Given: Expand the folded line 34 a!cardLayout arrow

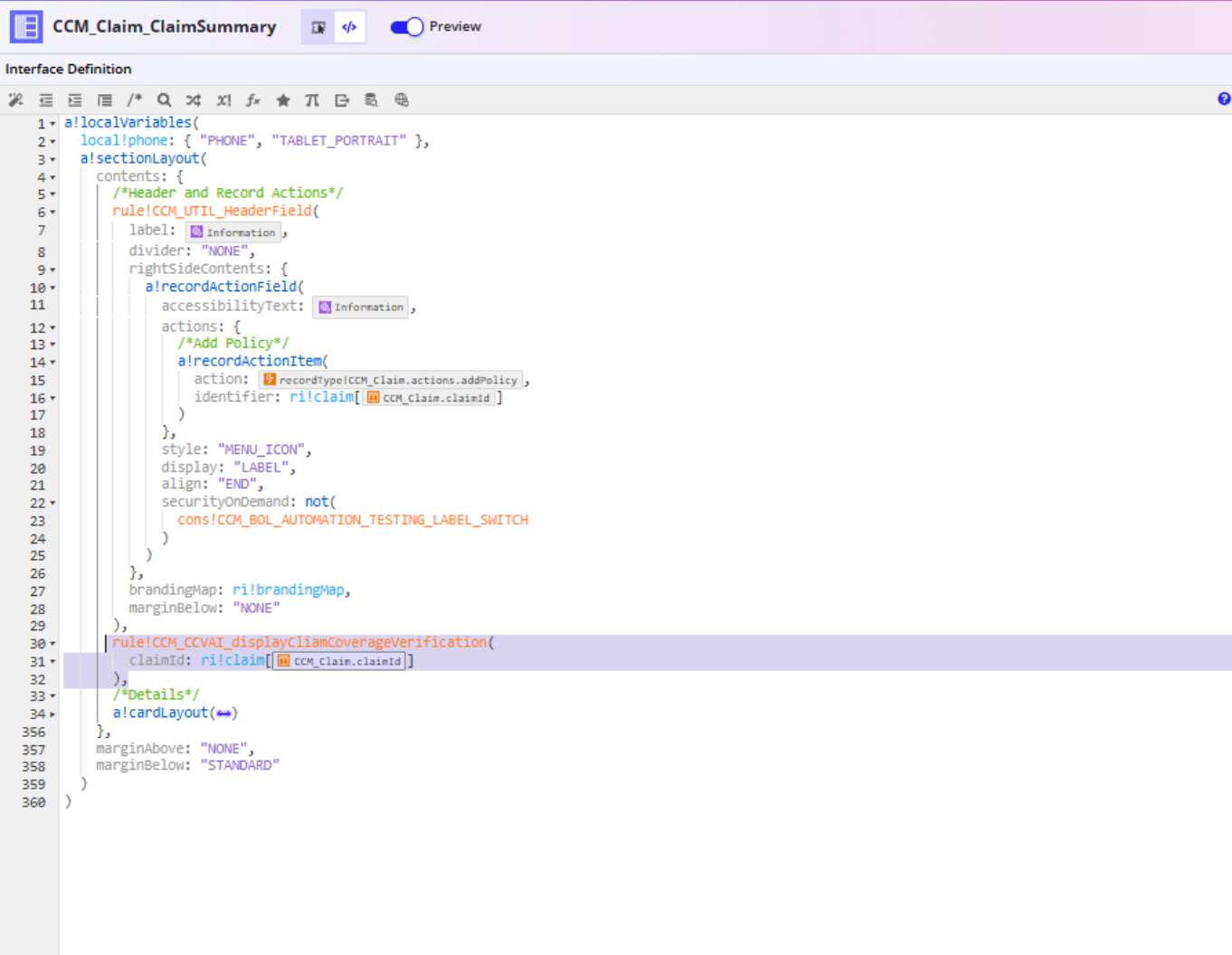Looking at the screenshot, I should click(52, 714).
